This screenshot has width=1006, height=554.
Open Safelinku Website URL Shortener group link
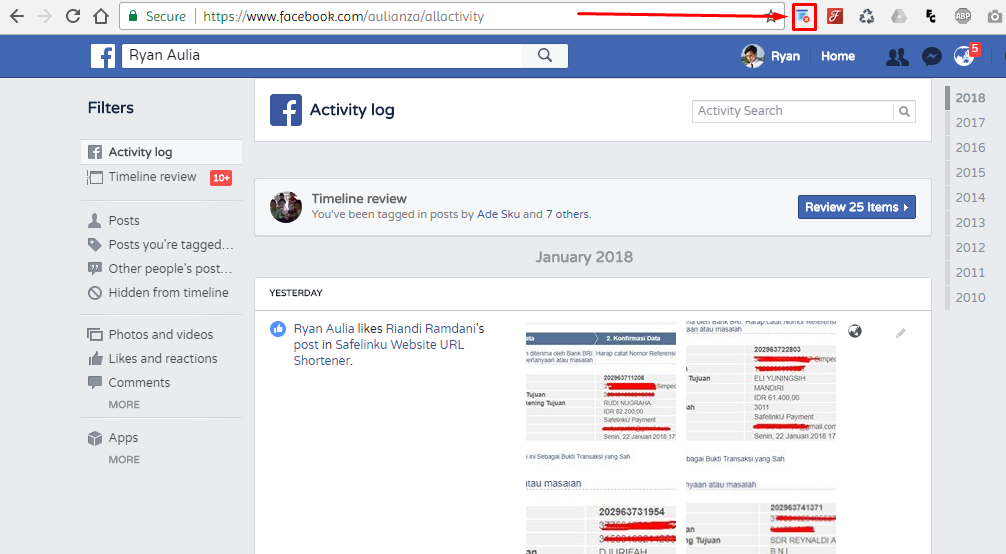pyautogui.click(x=379, y=352)
